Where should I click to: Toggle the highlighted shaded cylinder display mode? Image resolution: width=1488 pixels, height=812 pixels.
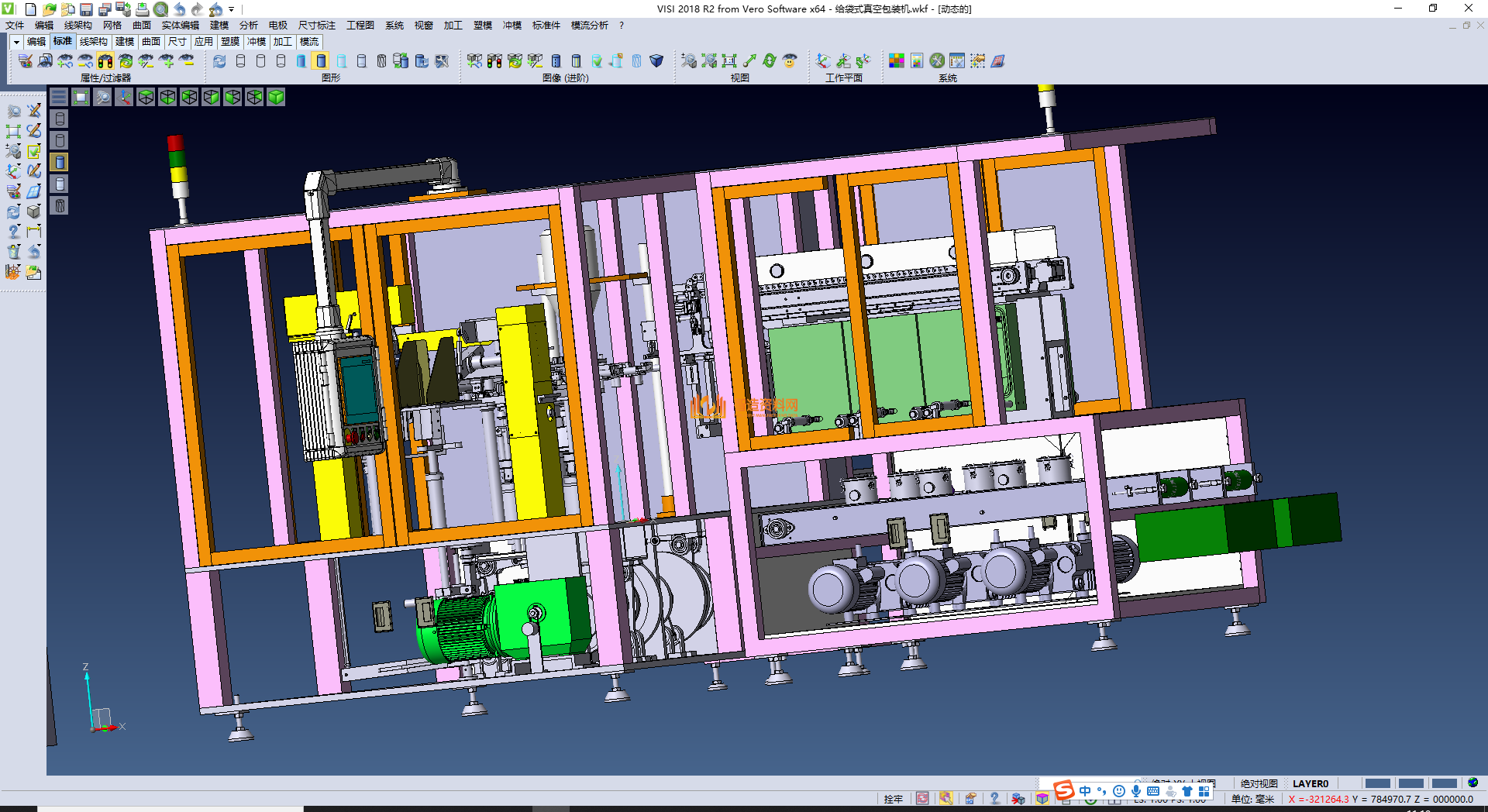[322, 61]
